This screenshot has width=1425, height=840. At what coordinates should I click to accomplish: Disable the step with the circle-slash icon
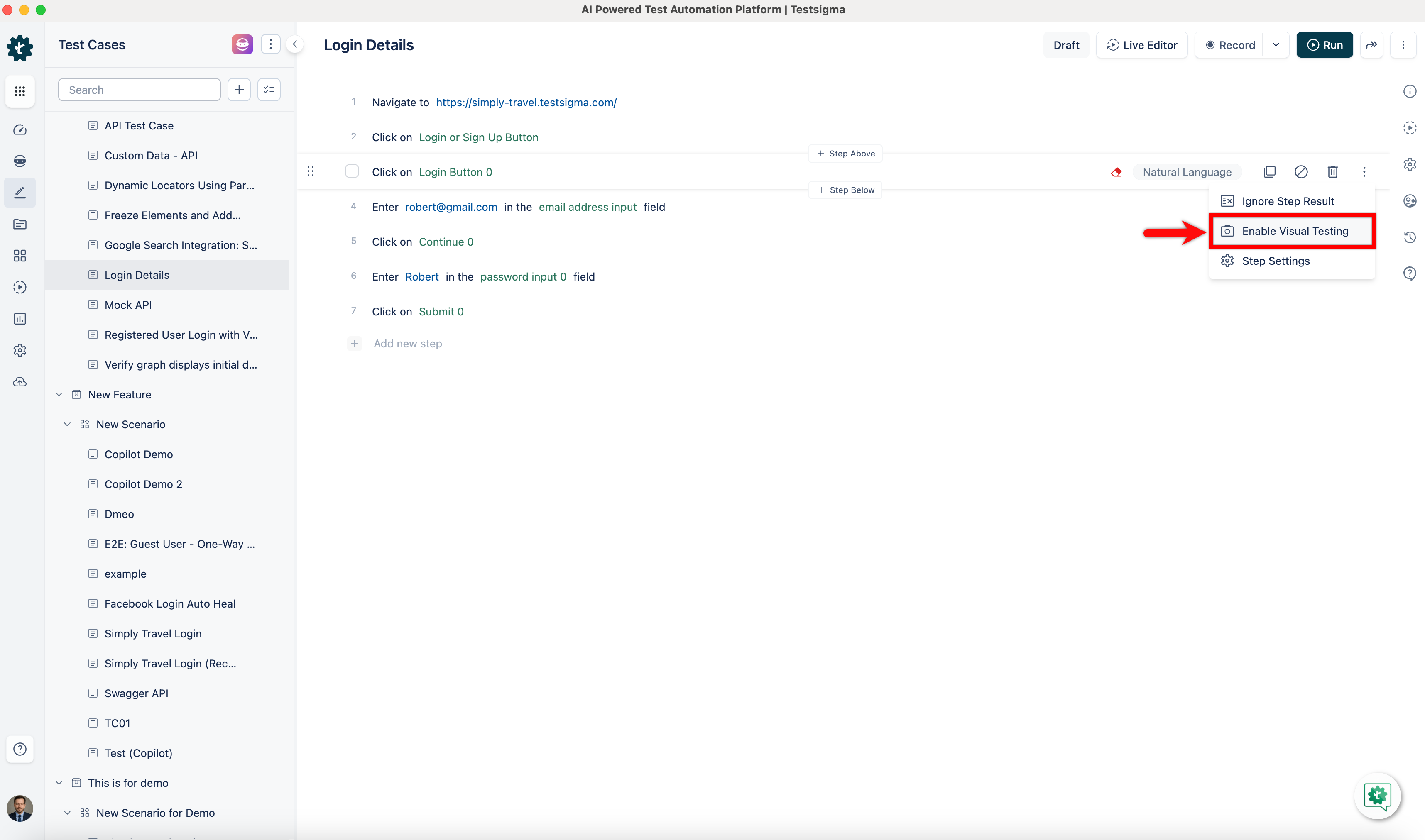[x=1301, y=171]
